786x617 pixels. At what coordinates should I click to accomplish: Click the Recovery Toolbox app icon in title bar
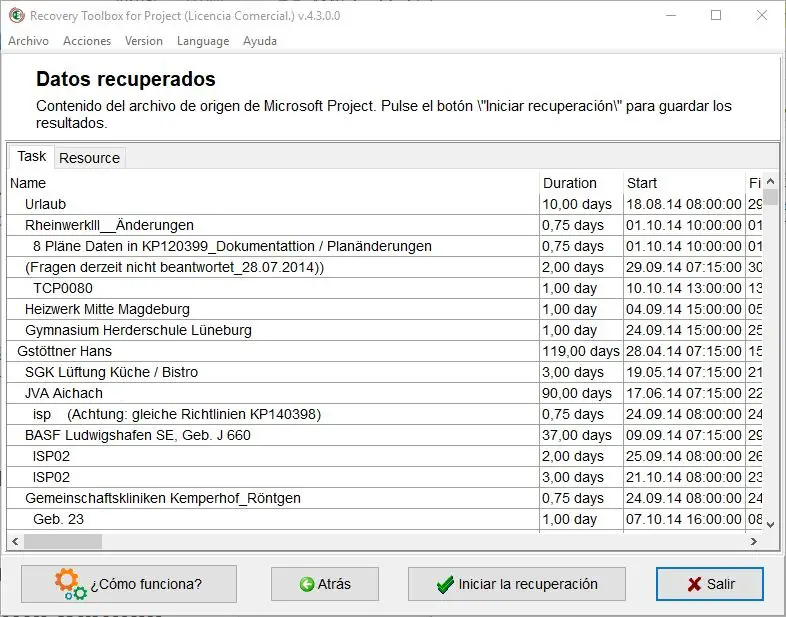pyautogui.click(x=17, y=16)
